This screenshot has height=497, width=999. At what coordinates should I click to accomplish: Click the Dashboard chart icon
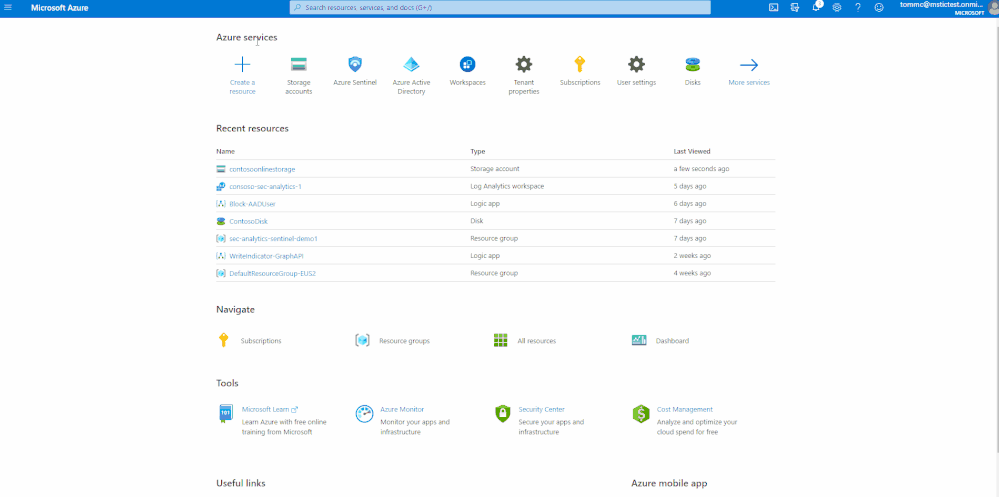coord(639,340)
